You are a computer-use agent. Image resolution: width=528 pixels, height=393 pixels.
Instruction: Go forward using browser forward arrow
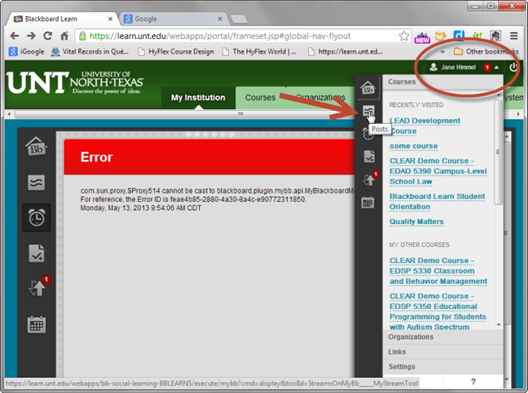point(31,36)
